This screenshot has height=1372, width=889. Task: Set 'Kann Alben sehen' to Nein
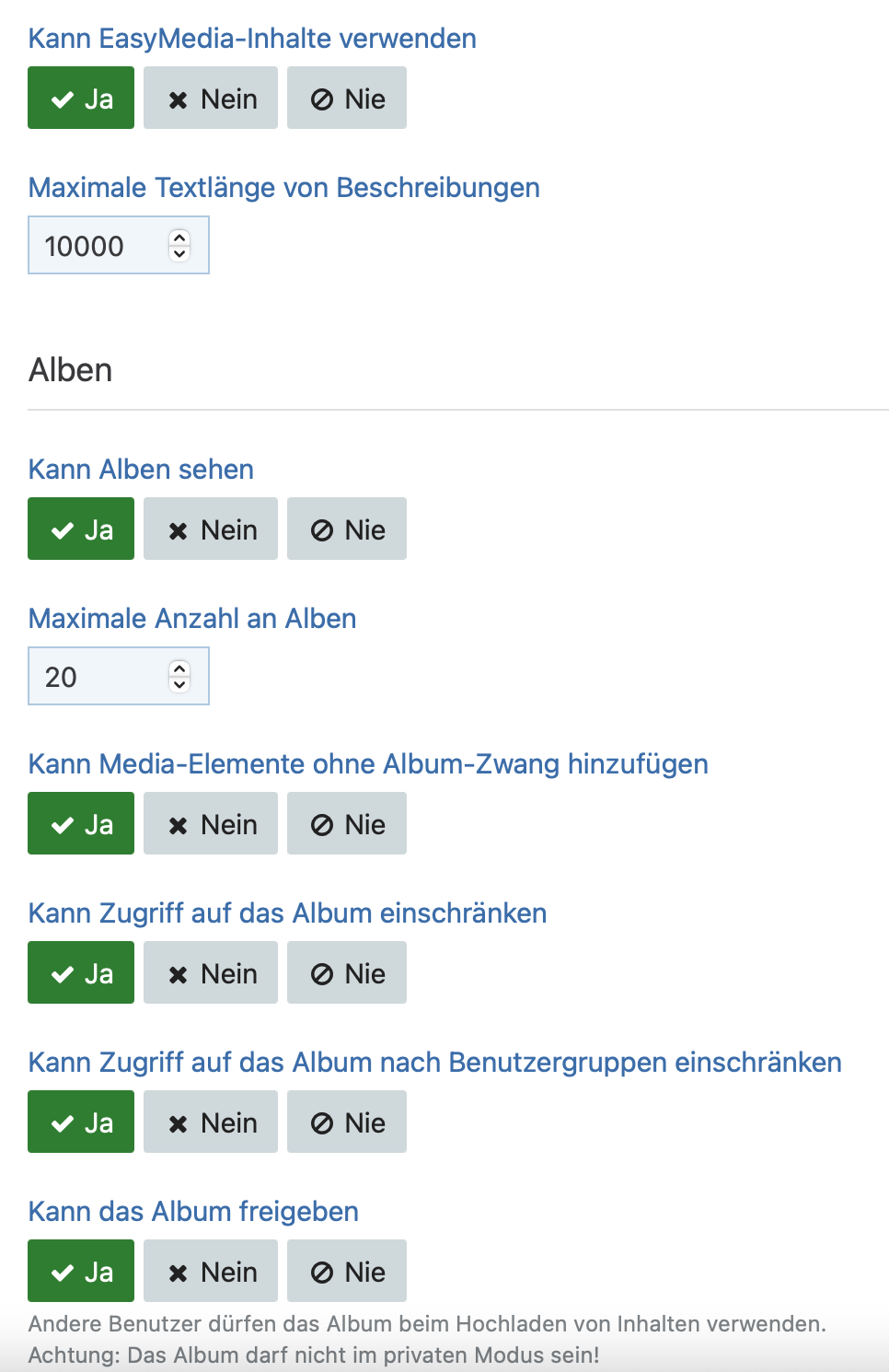click(x=211, y=529)
